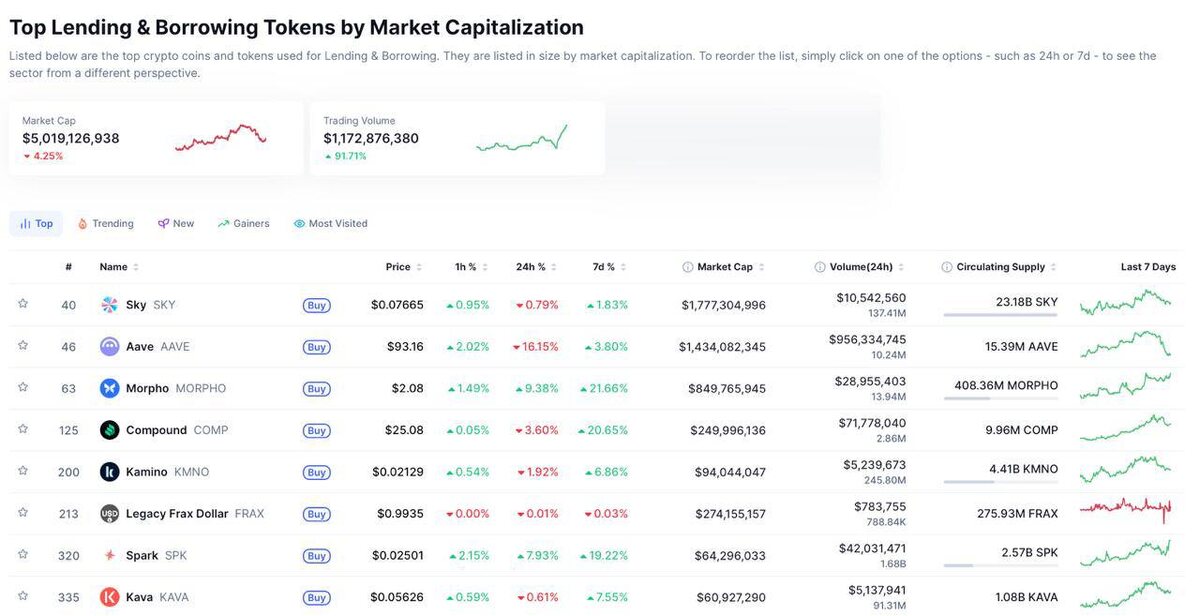Click the Kamino token logo icon
Screen dimensions: 1200x616
110,472
